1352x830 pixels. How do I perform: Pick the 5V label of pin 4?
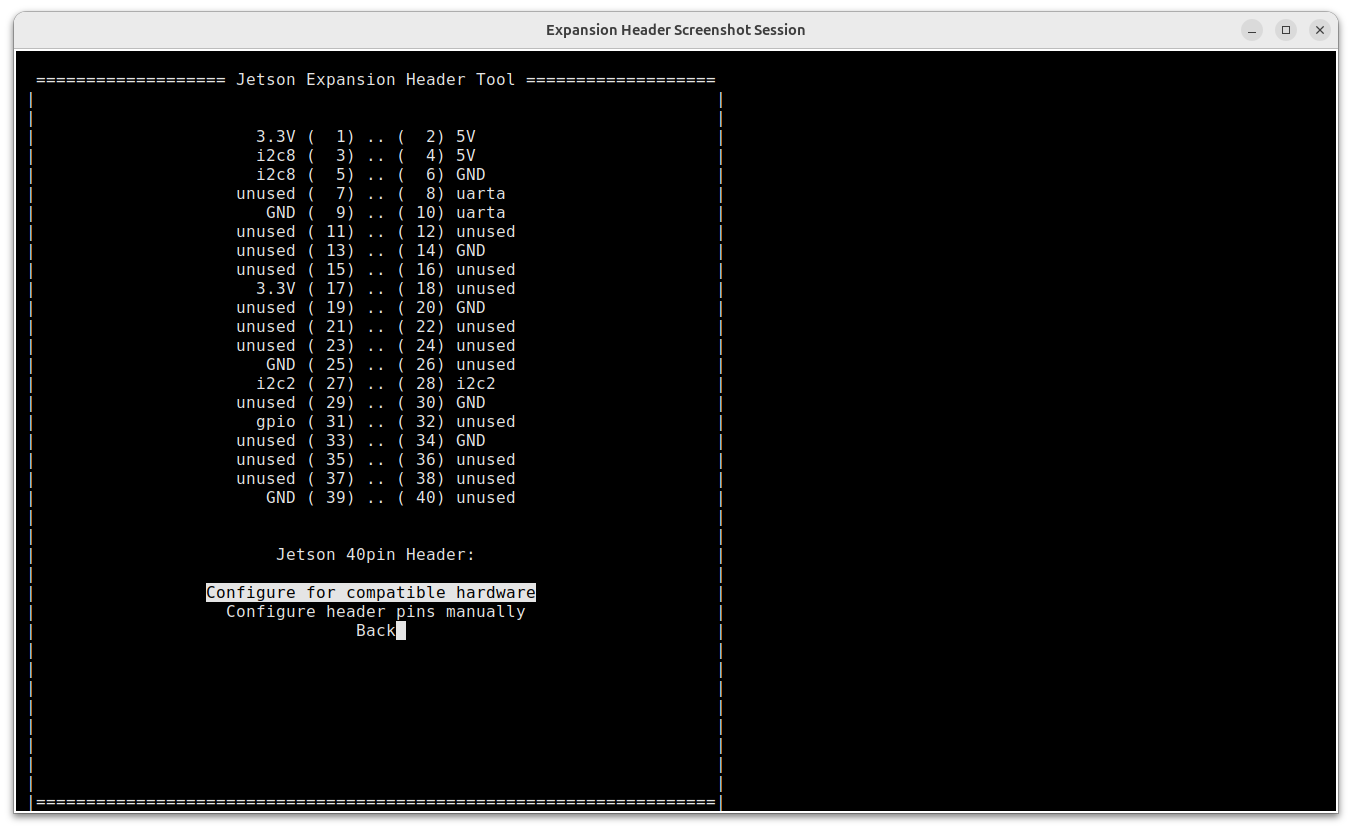[x=466, y=156]
